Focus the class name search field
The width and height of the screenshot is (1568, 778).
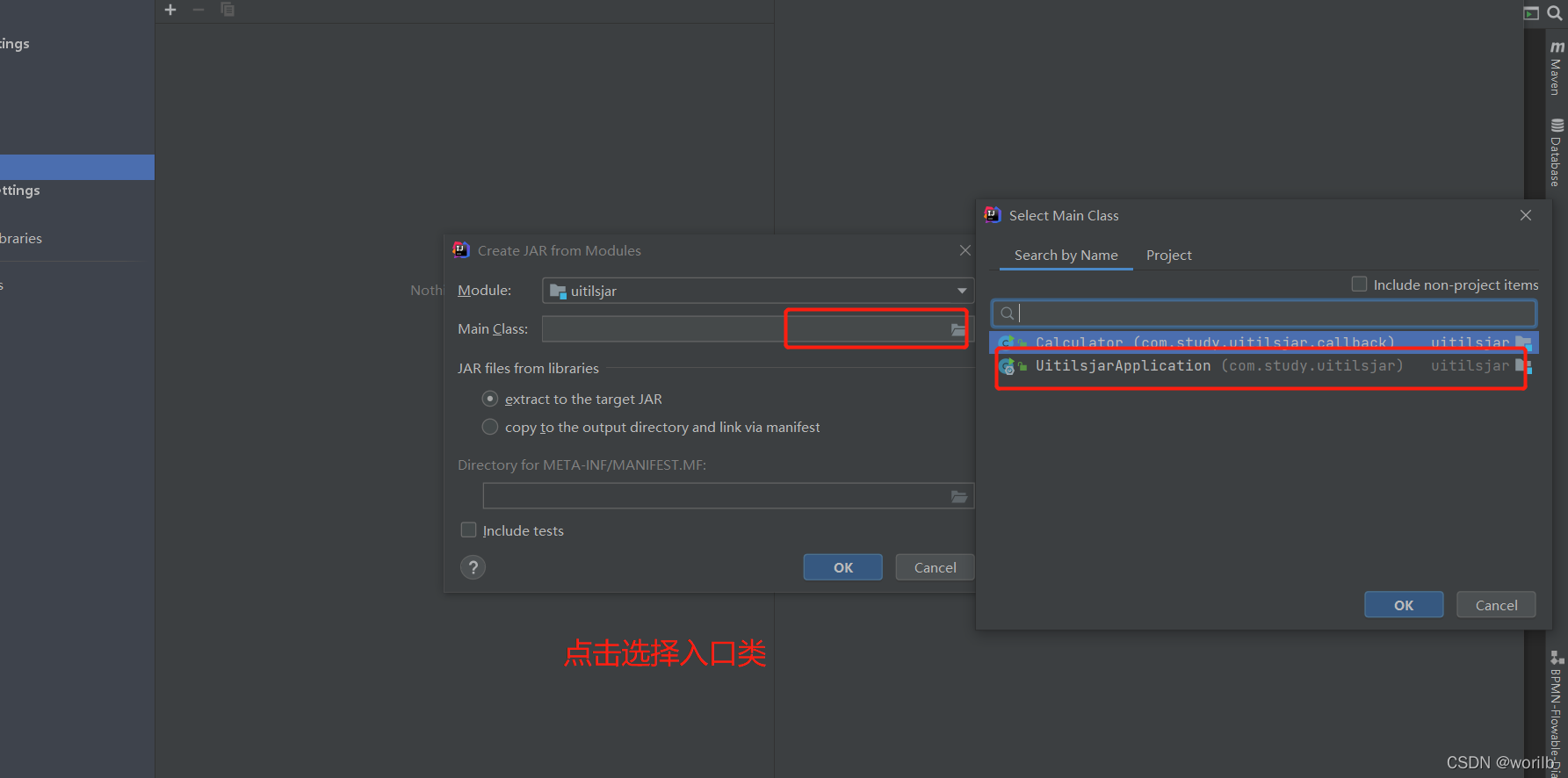coord(1264,313)
